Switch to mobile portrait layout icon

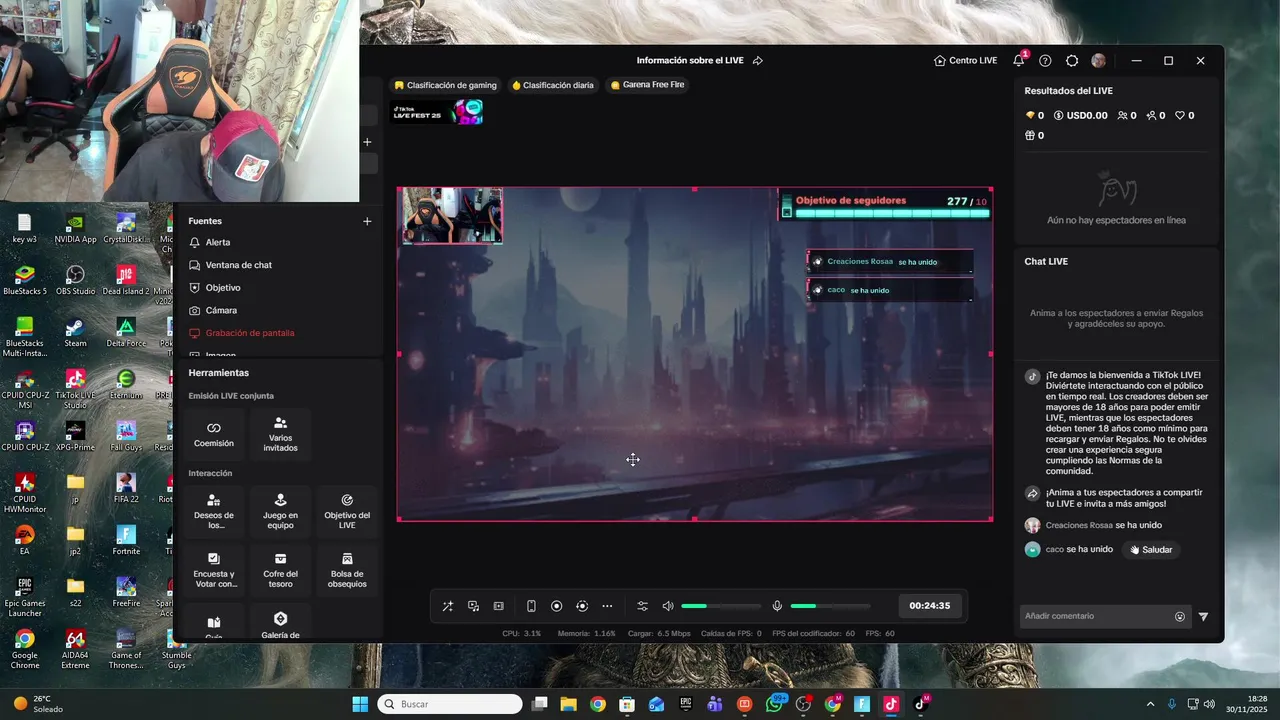pos(531,606)
